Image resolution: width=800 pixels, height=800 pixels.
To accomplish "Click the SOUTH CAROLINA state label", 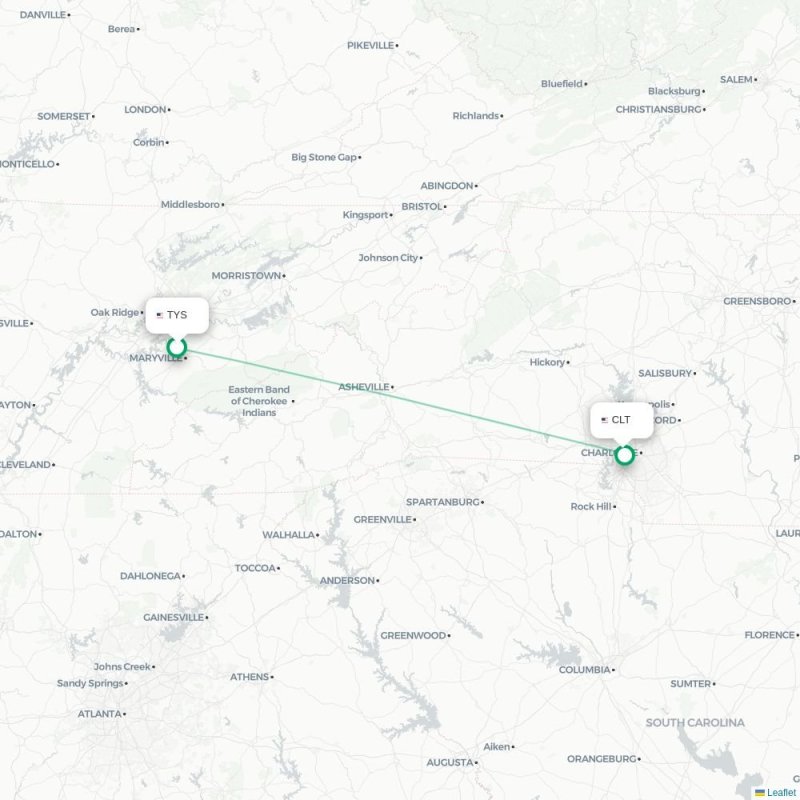I will click(x=695, y=722).
